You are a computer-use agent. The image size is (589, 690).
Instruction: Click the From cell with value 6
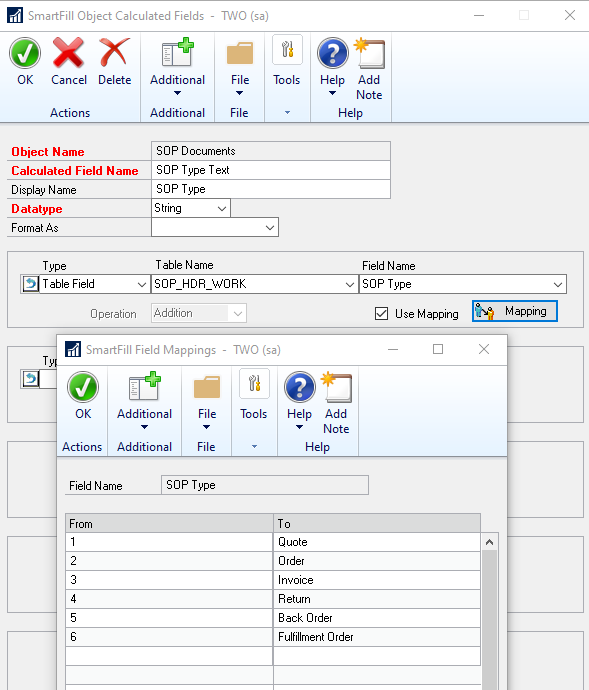pyautogui.click(x=169, y=637)
